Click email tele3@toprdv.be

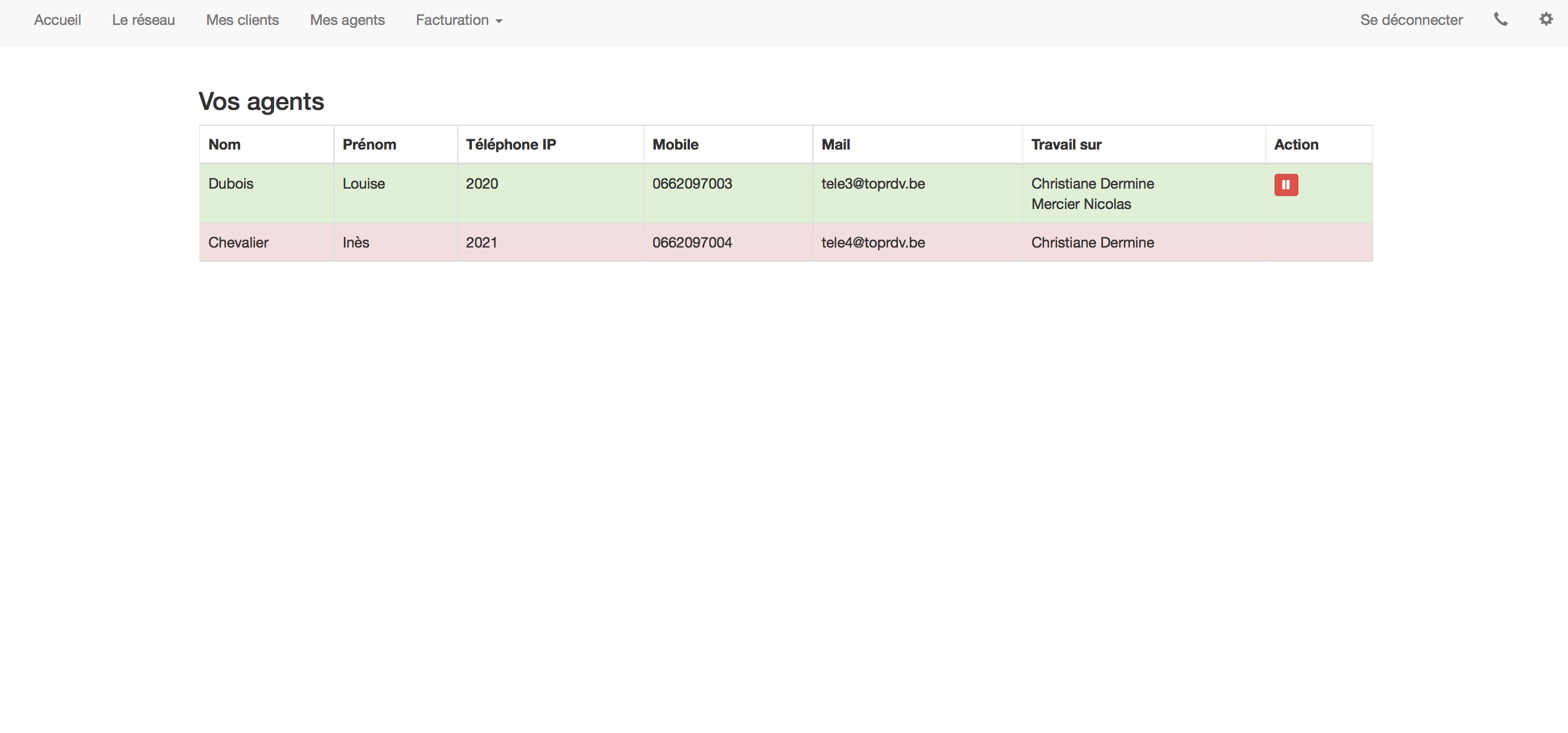873,184
